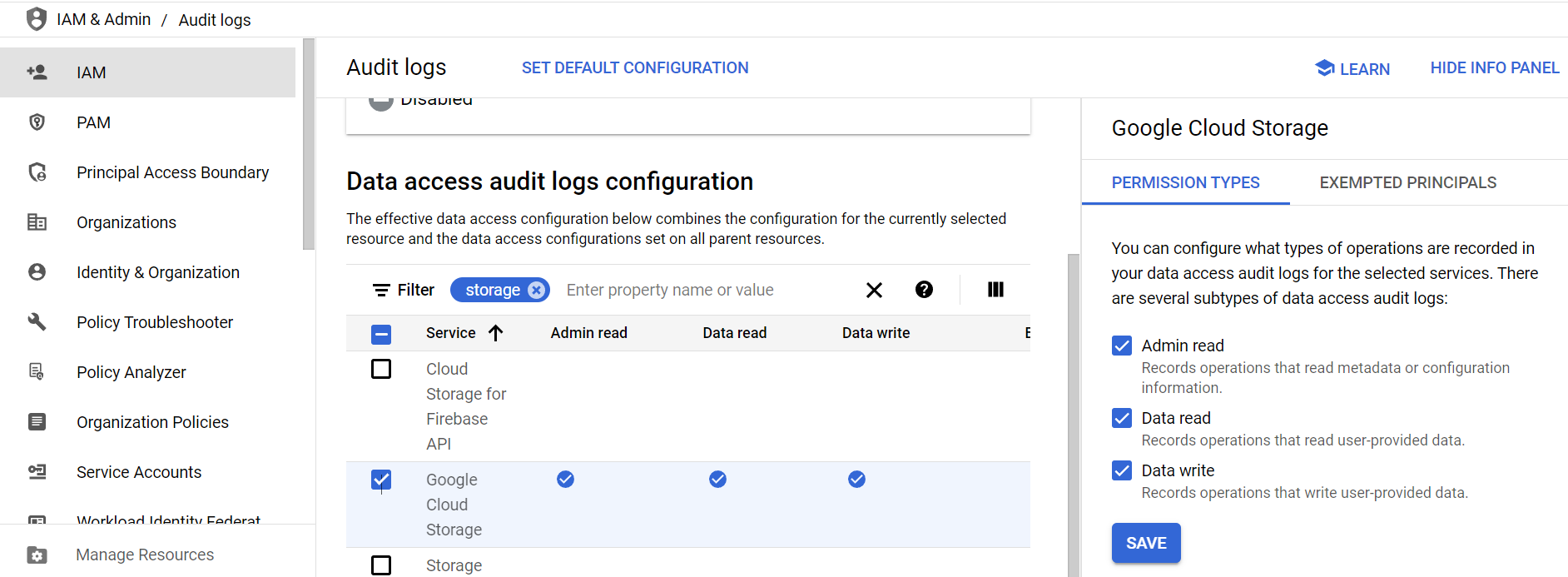Open the Permission Types tab
Image resolution: width=1568 pixels, height=577 pixels.
point(1185,182)
